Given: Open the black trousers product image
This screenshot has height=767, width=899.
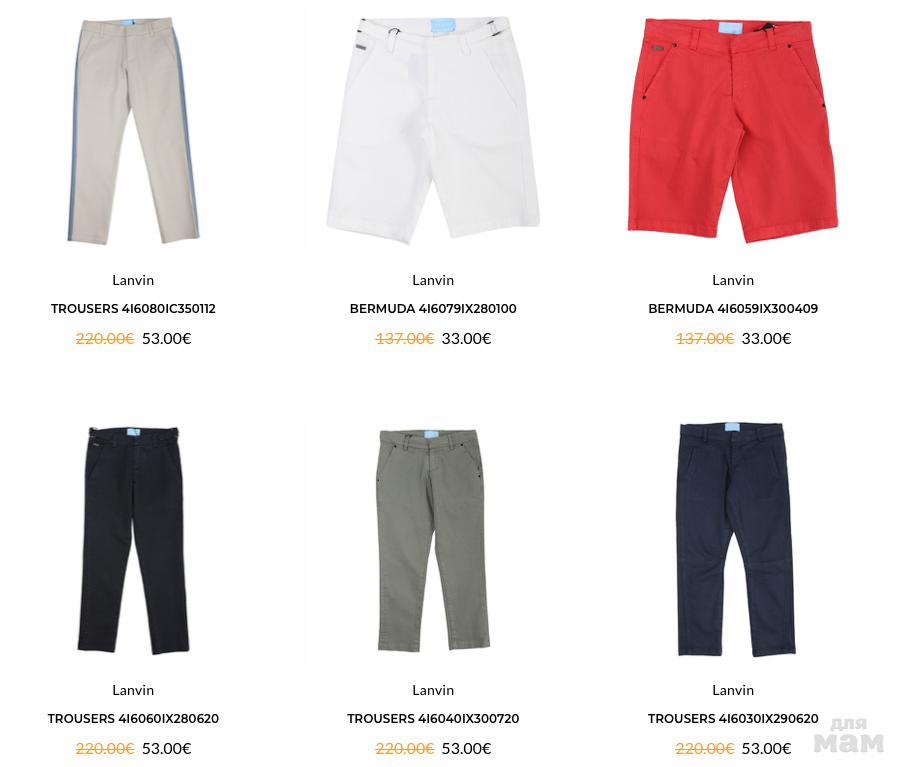Looking at the screenshot, I should pyautogui.click(x=133, y=541).
